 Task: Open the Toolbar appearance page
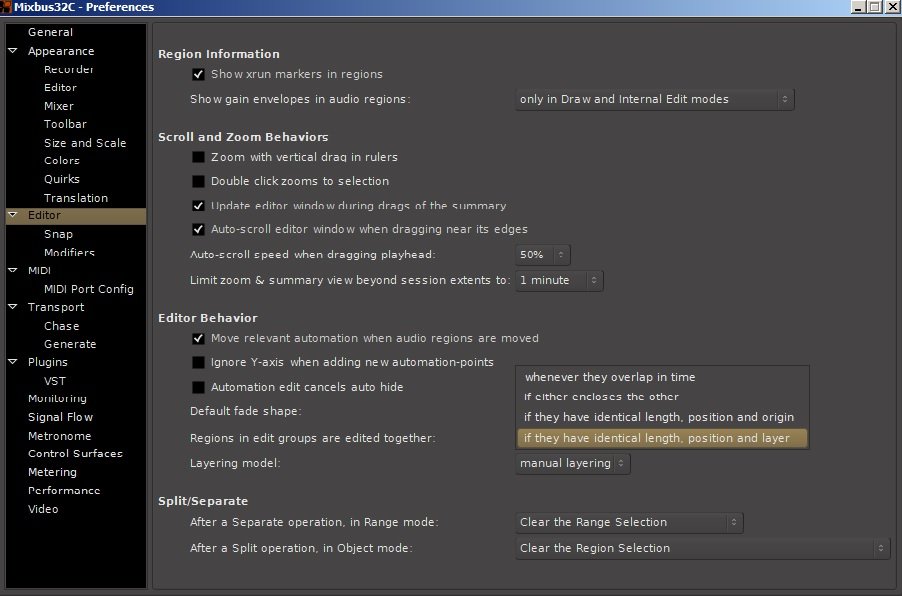click(x=65, y=124)
